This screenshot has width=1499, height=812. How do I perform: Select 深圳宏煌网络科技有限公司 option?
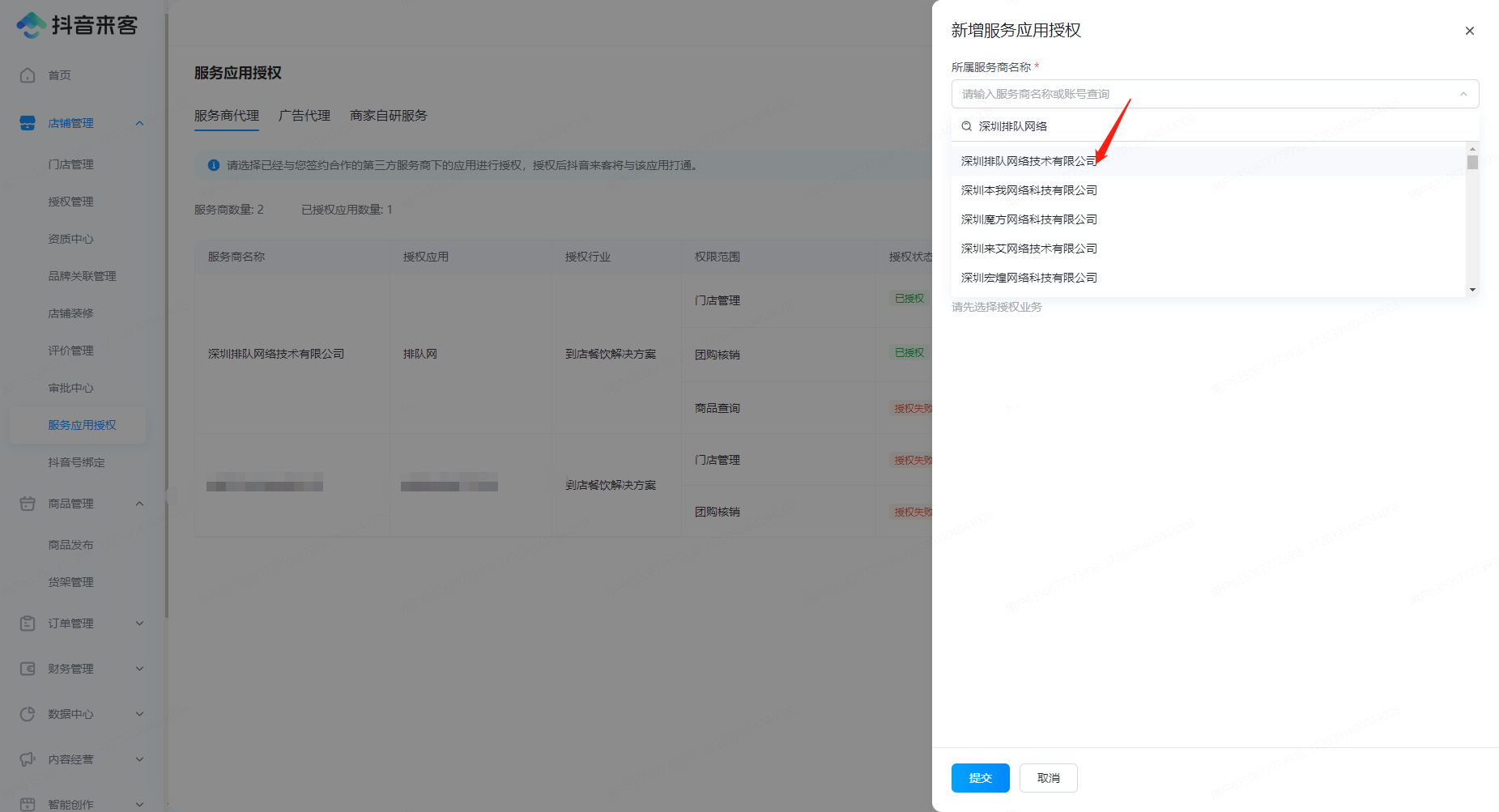point(1208,278)
